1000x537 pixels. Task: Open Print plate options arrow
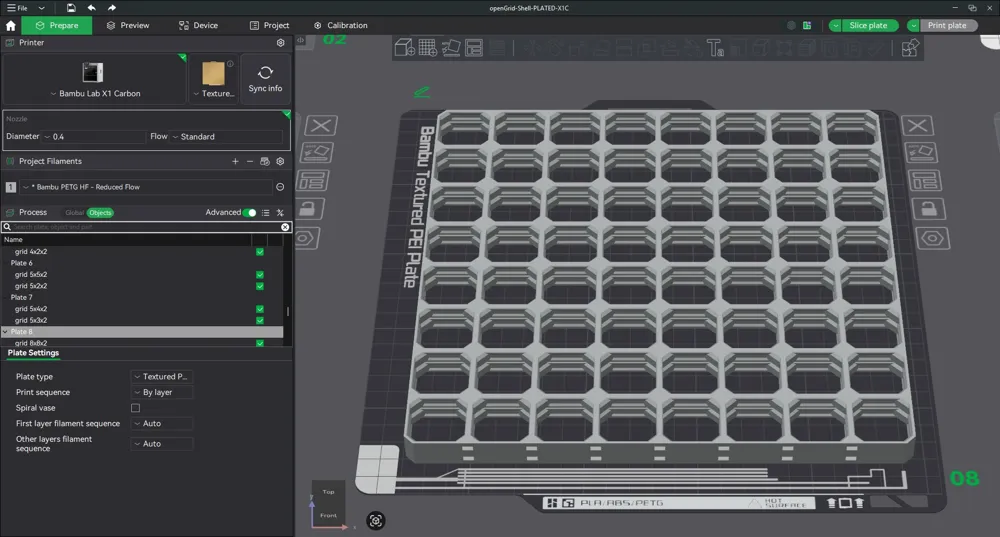coord(913,26)
